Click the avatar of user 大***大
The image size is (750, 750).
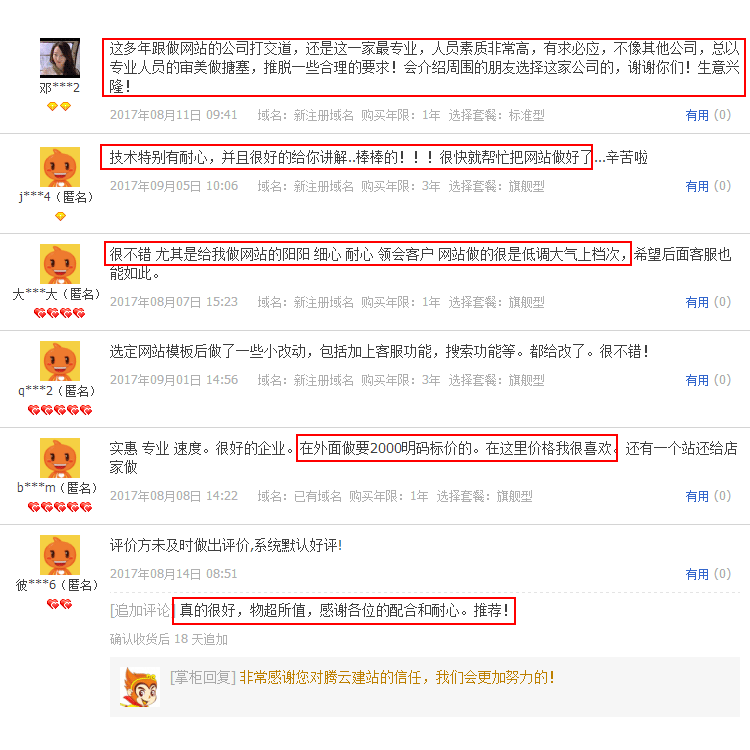pyautogui.click(x=60, y=264)
